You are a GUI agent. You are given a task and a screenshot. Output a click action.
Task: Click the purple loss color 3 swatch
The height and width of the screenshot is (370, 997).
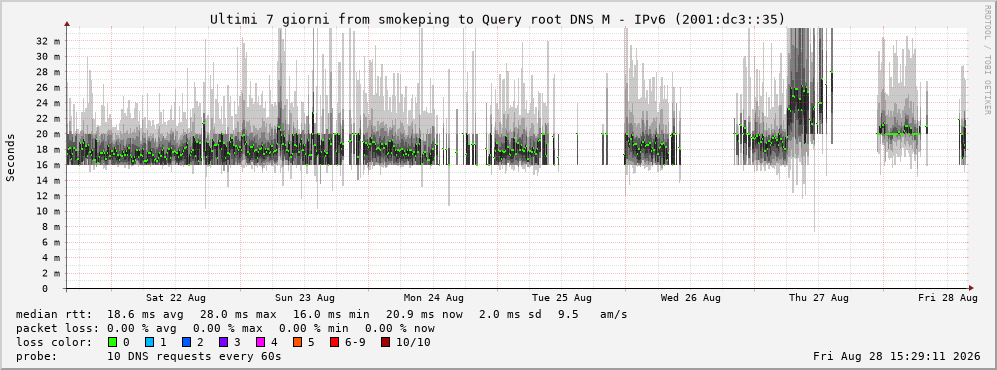coord(223,342)
